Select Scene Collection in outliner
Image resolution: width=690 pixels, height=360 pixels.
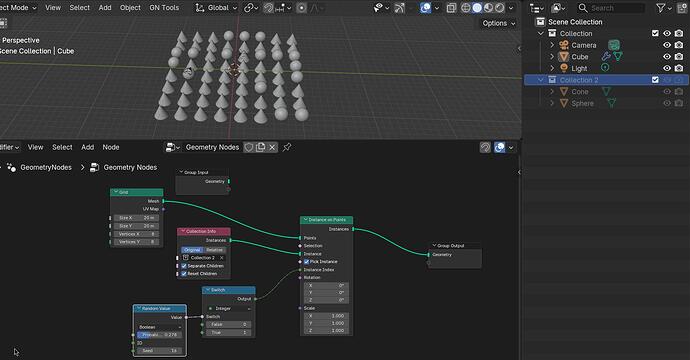coord(575,22)
